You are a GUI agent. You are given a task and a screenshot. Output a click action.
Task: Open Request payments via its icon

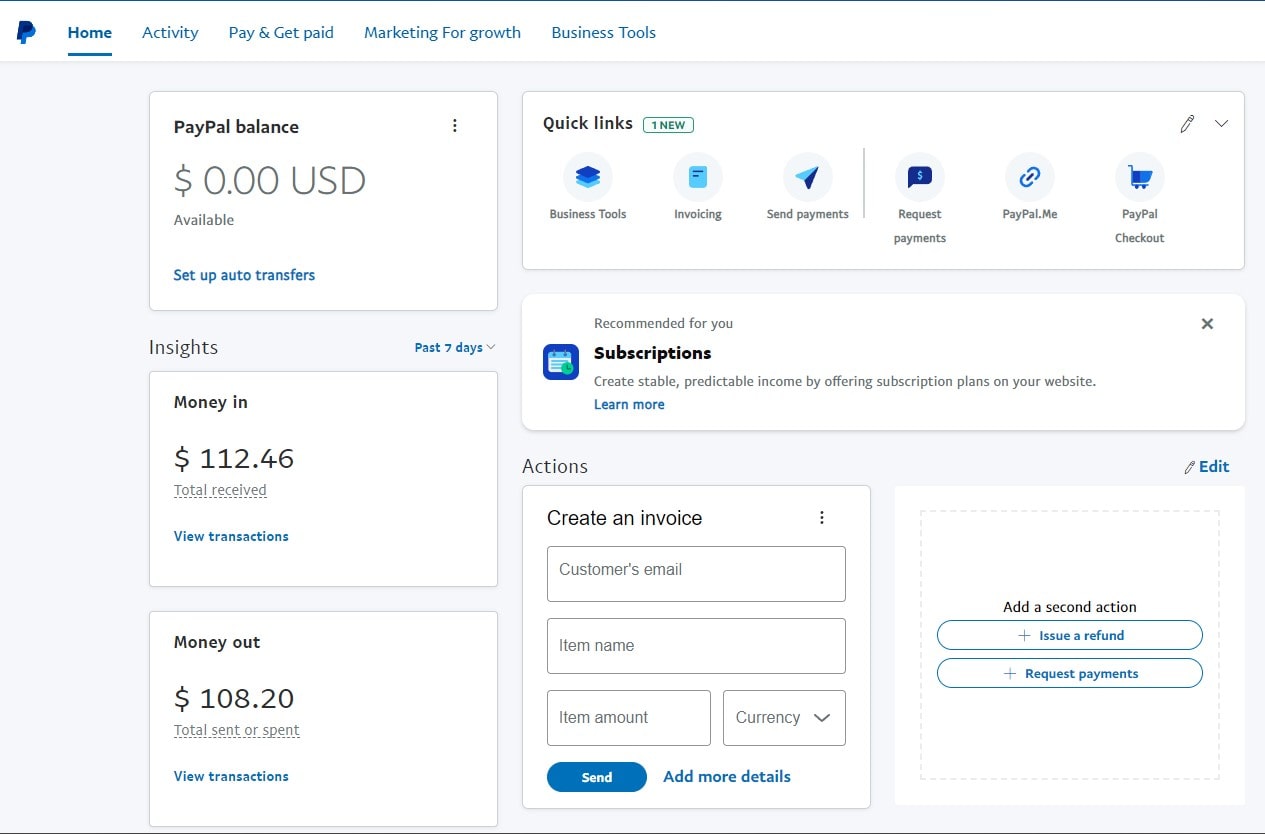(919, 178)
